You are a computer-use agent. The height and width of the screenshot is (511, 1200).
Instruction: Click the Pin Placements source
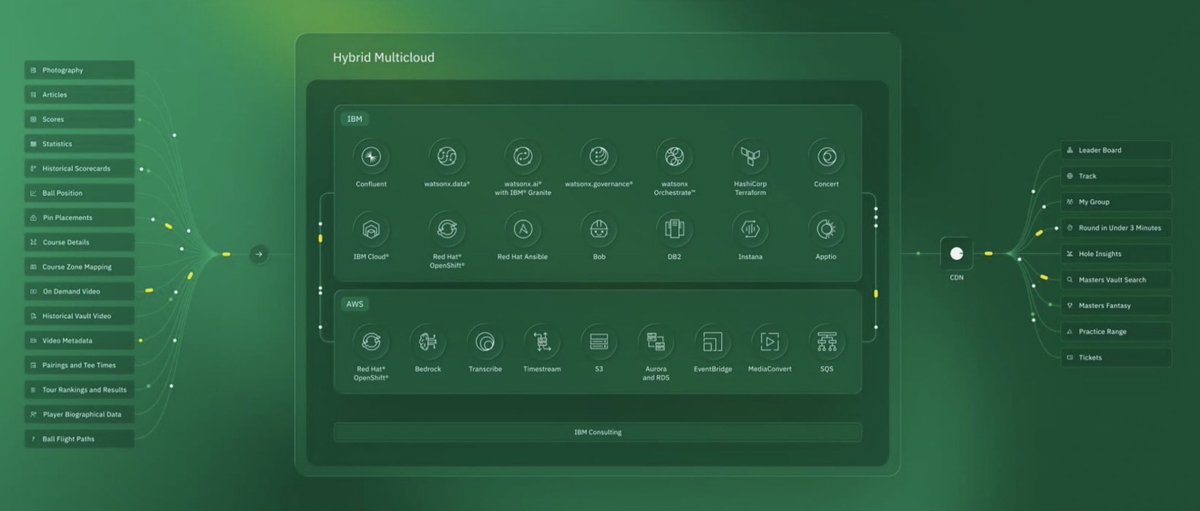(x=80, y=217)
